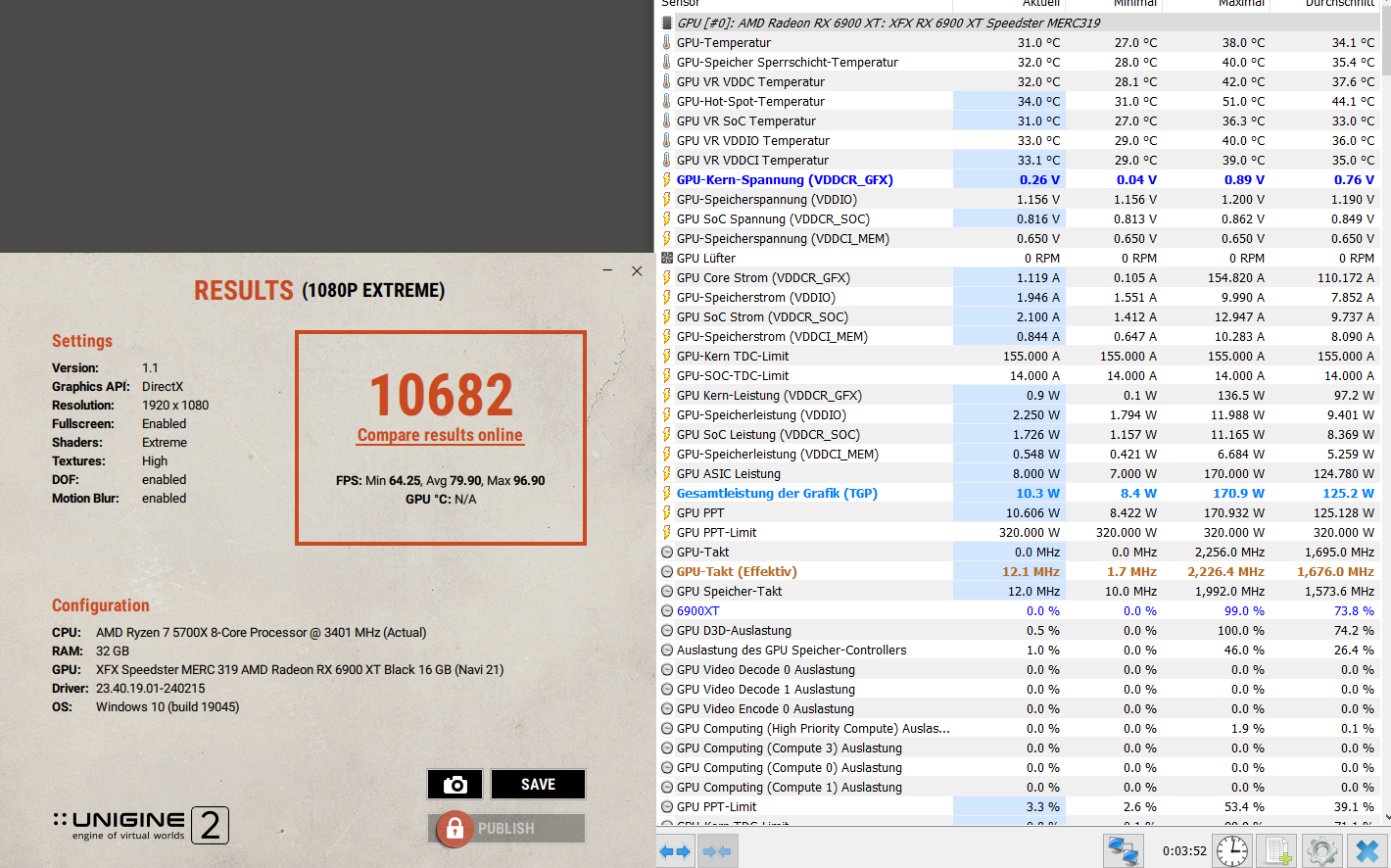Select the GPU PPT-Limit 320.000 W row
Viewport: 1391px width, 868px height.
pyautogui.click(x=1019, y=532)
